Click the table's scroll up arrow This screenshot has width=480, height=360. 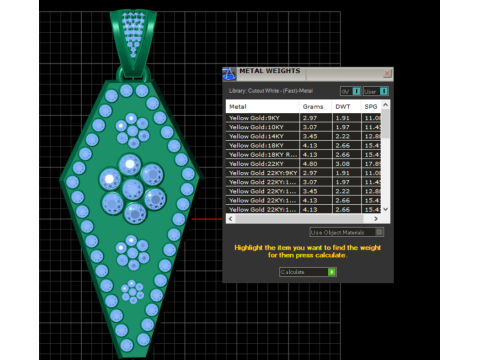(x=386, y=105)
